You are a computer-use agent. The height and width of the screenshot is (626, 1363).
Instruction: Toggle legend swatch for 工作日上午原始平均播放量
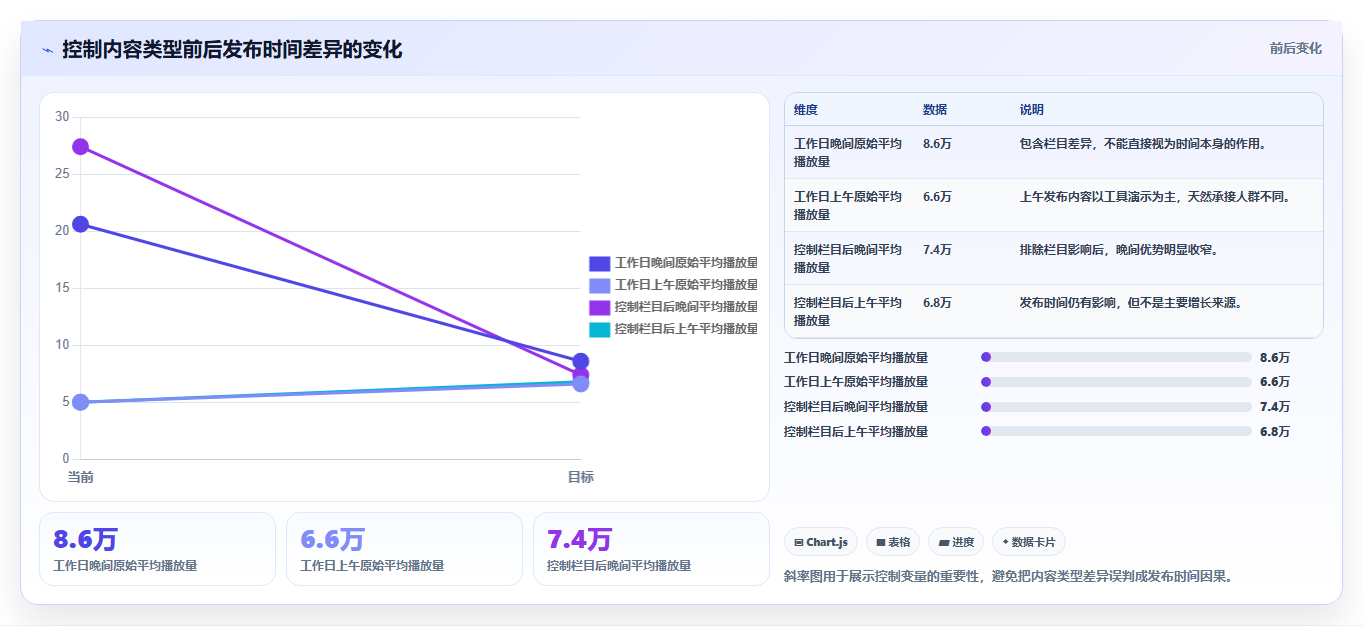599,285
